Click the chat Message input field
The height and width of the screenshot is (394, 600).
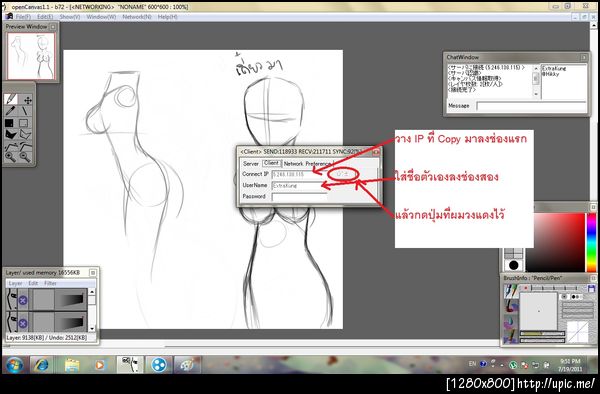(x=531, y=106)
